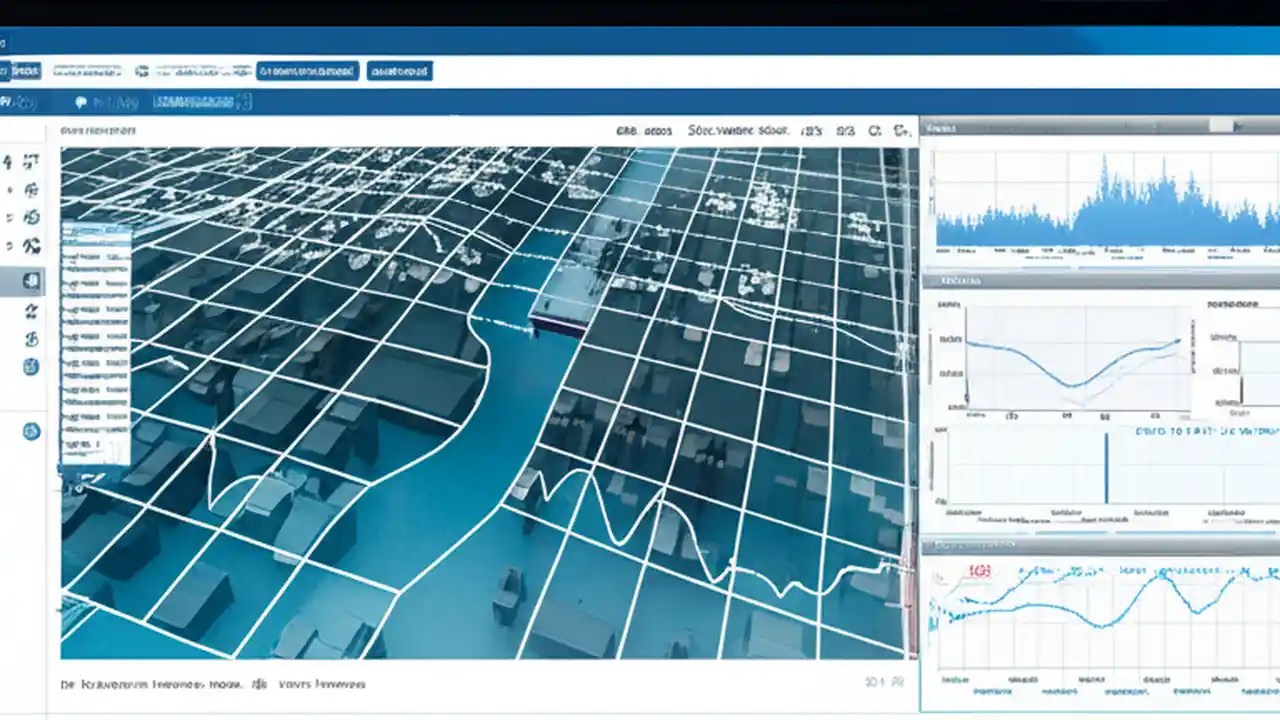Viewport: 1280px width, 720px height.
Task: Click the blue circular help icon at sidebar bottom
Action: 31,432
